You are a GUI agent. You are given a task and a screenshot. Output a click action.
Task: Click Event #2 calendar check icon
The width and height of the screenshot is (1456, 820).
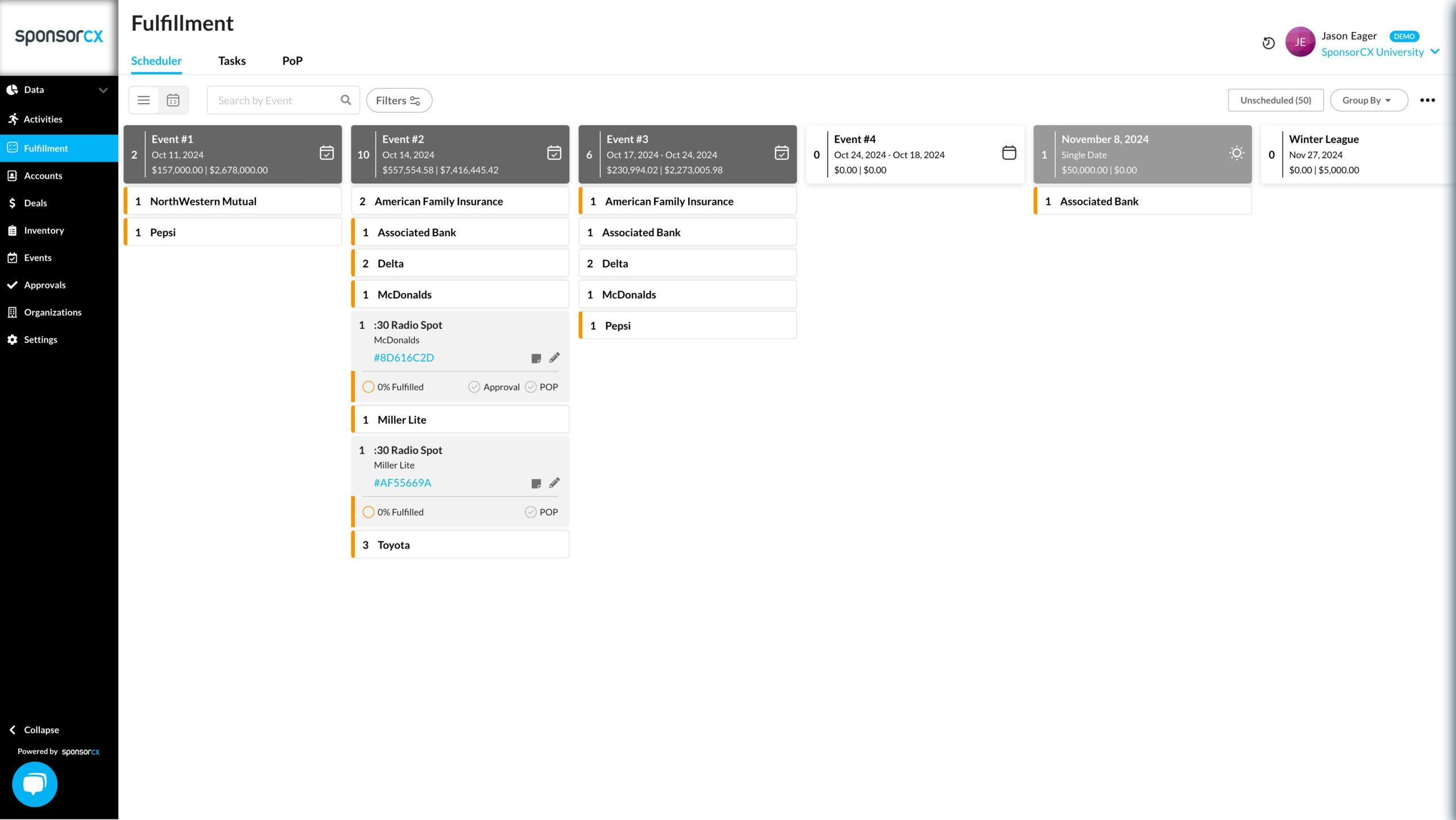coord(554,153)
